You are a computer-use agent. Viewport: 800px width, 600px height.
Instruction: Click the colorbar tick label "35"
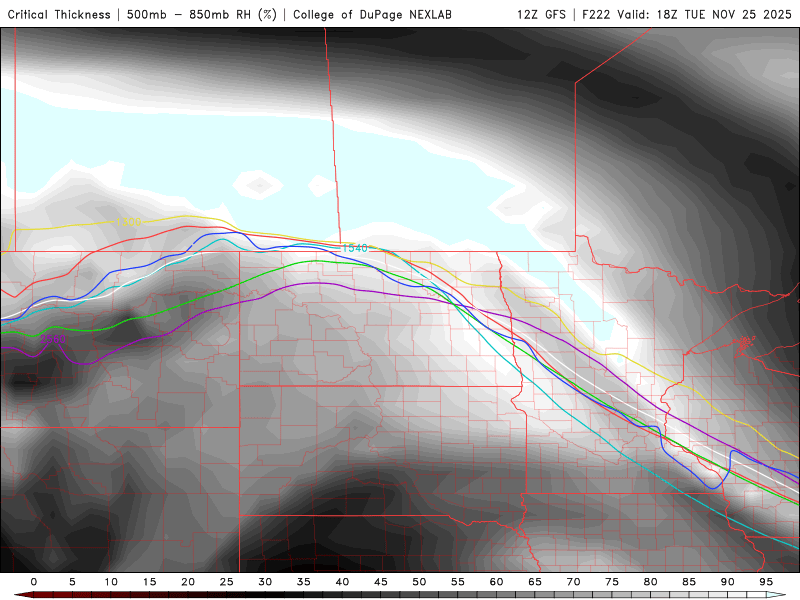304,582
